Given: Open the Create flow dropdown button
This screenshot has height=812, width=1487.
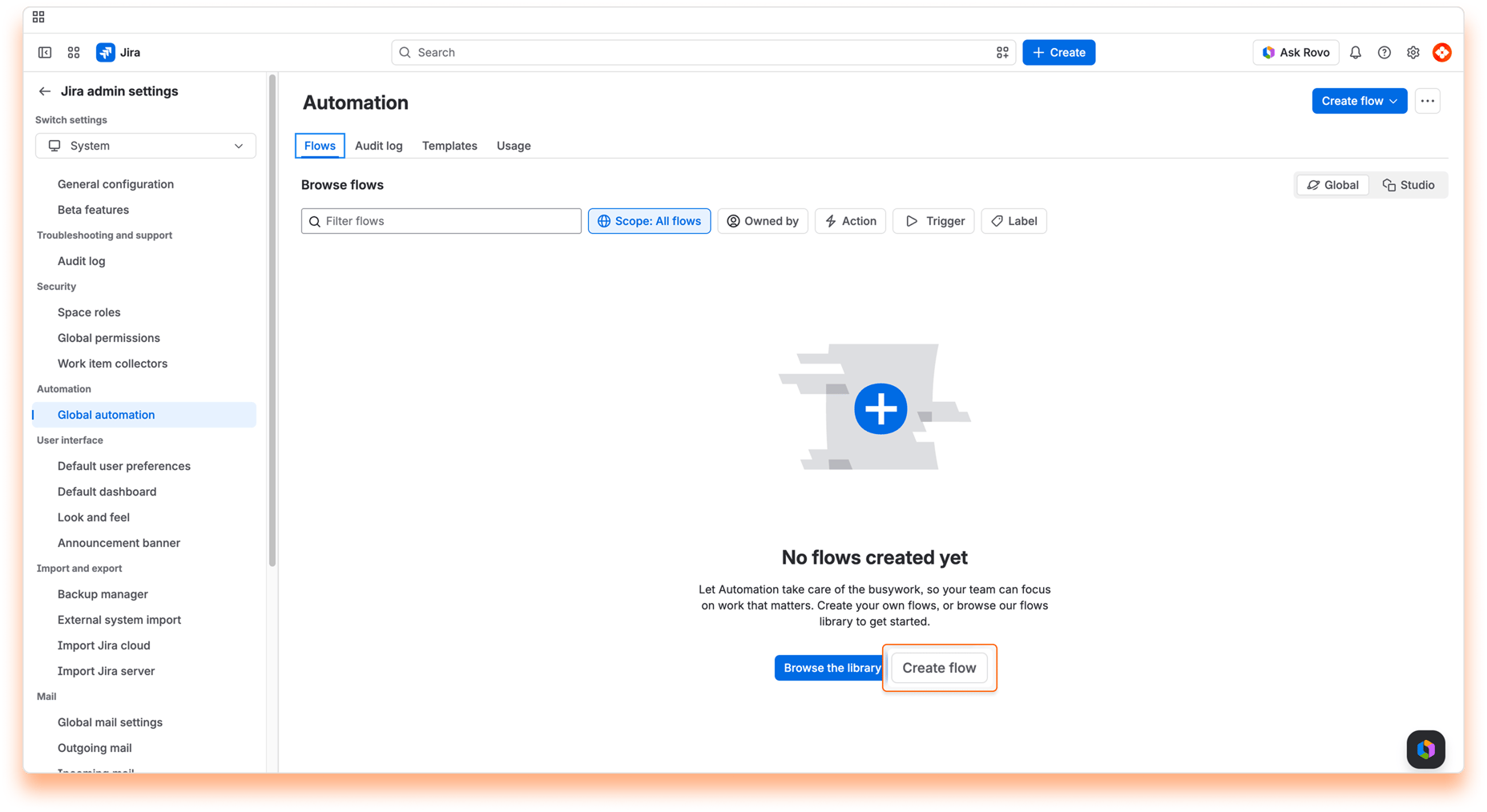Looking at the screenshot, I should 1360,101.
